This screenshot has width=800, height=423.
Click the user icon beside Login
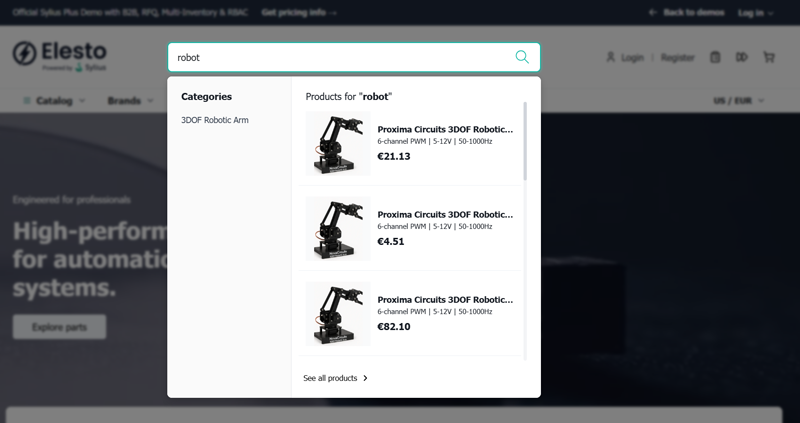click(x=611, y=57)
